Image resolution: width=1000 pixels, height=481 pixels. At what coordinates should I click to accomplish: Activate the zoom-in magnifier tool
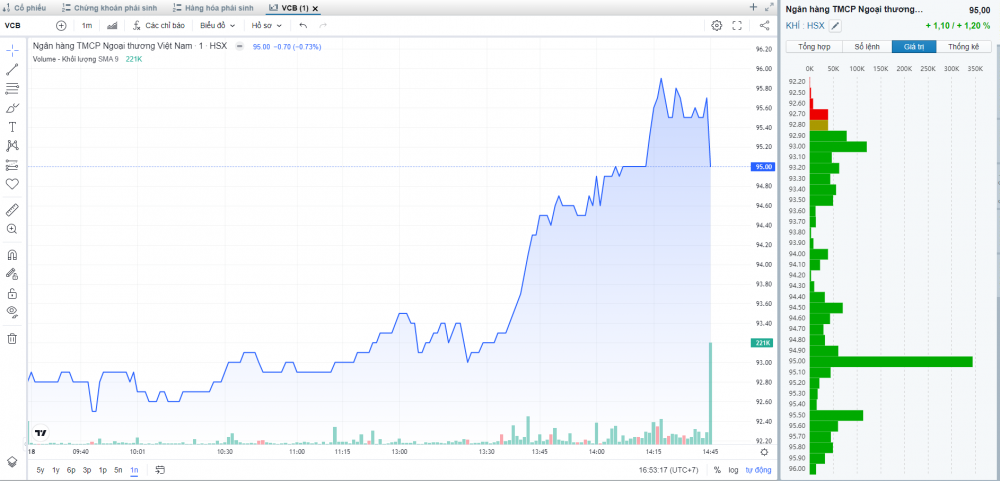12,229
